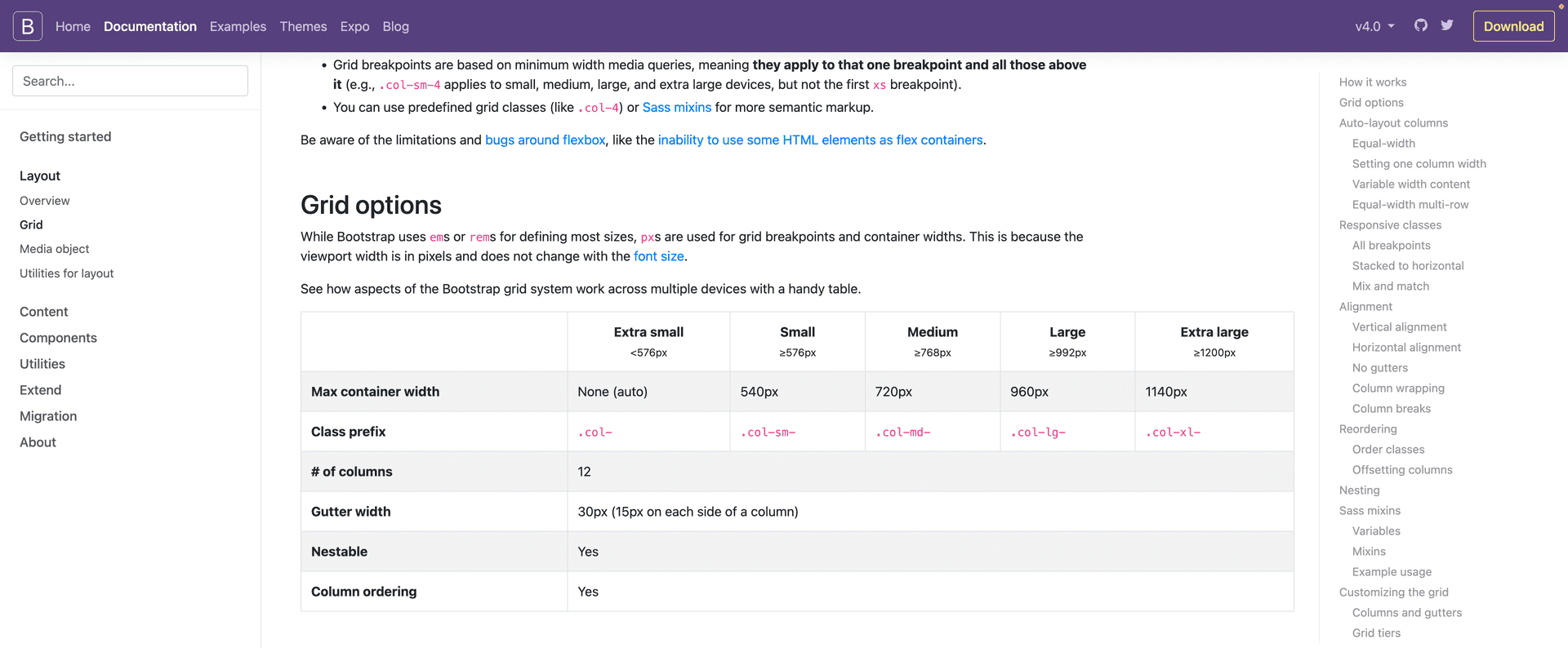Expand the Extend sidebar section
This screenshot has width=1568, height=648.
click(41, 390)
